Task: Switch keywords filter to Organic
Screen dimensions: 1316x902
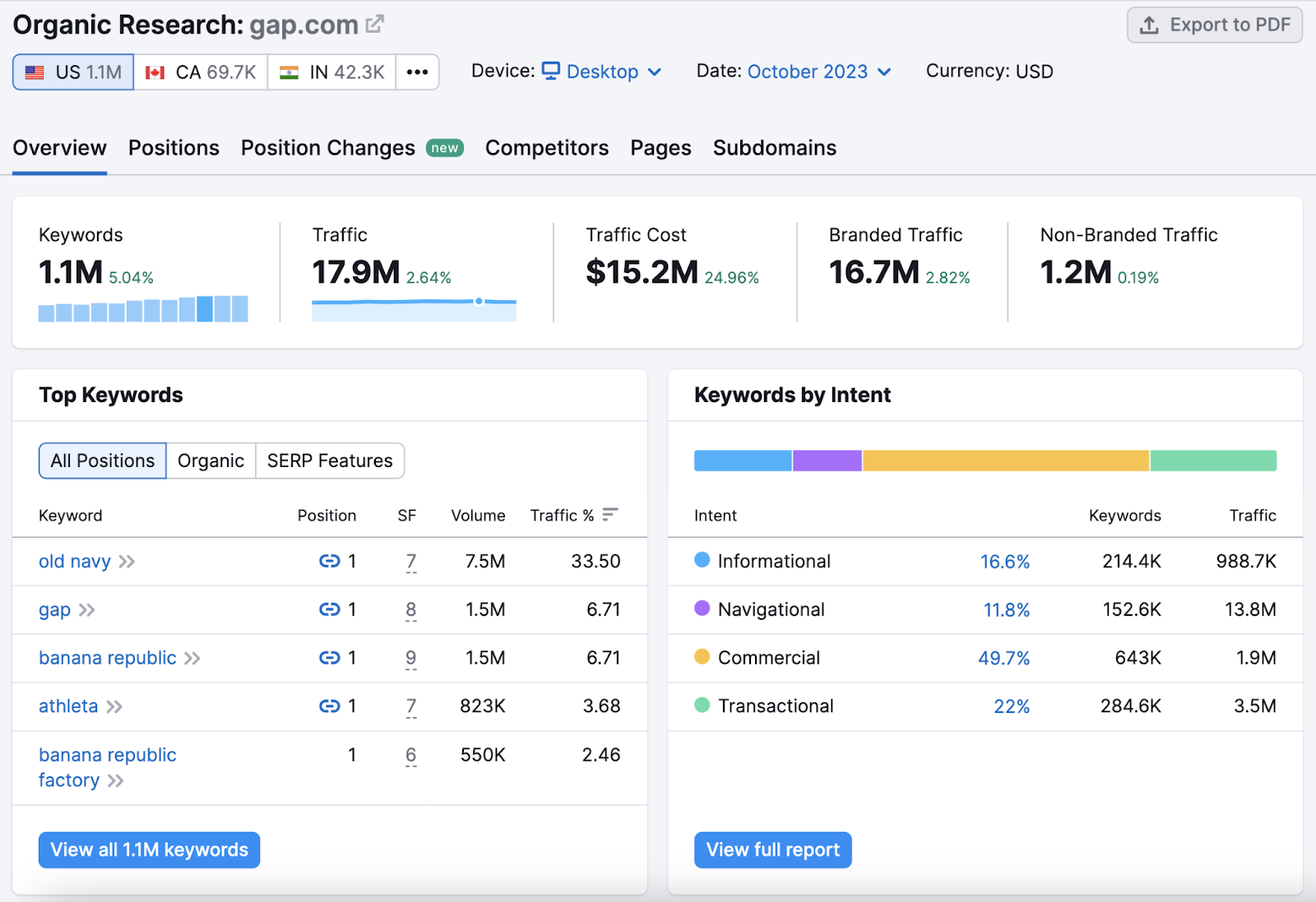Action: click(x=211, y=460)
